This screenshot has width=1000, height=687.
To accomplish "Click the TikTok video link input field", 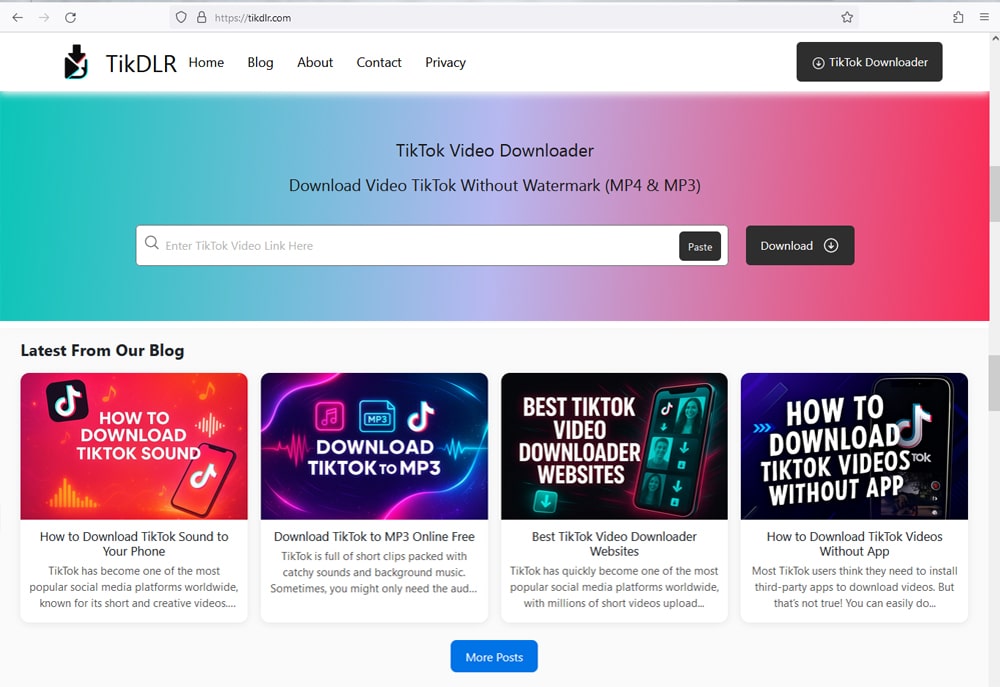I will click(400, 243).
